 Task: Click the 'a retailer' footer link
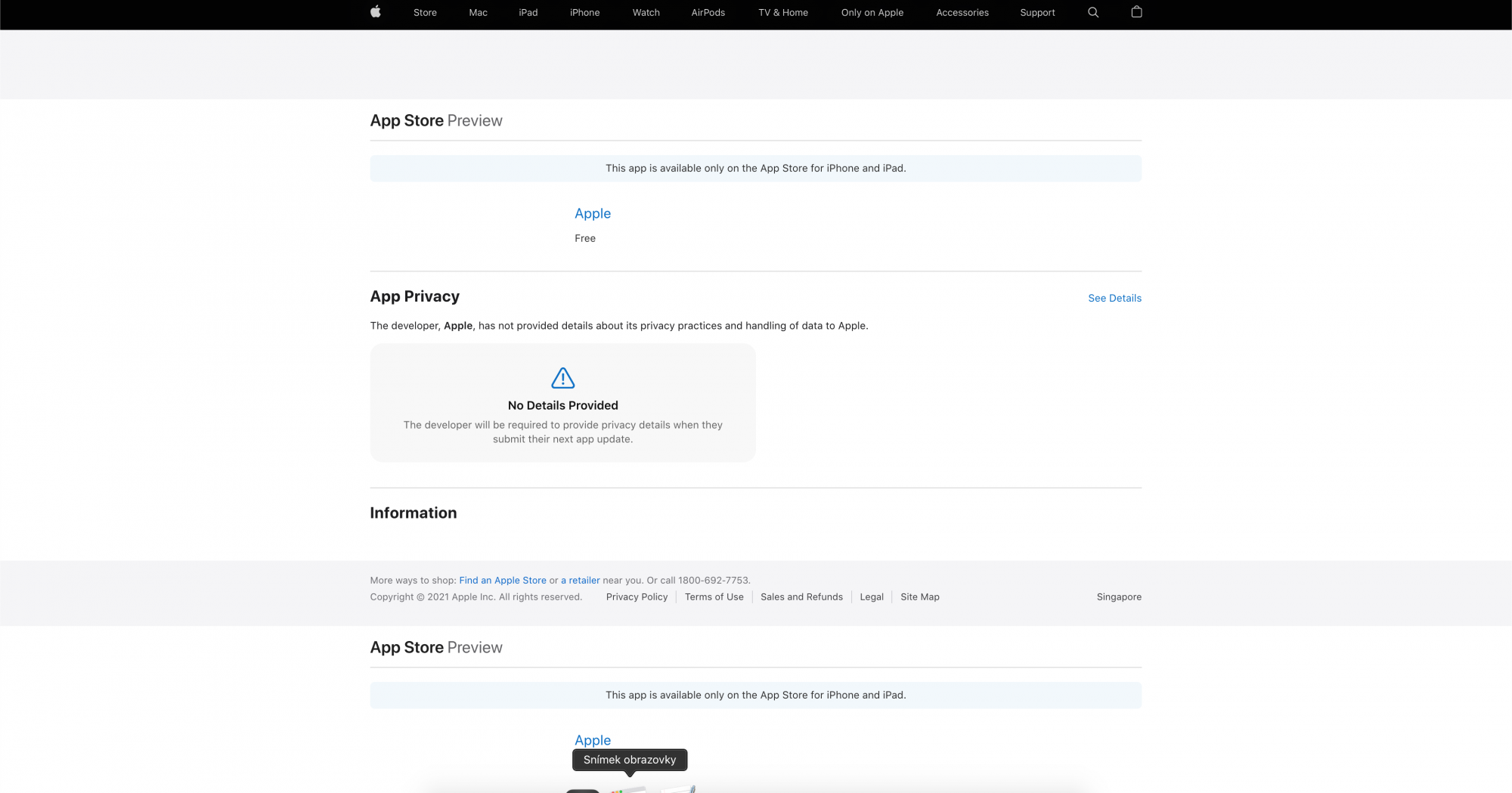(581, 581)
